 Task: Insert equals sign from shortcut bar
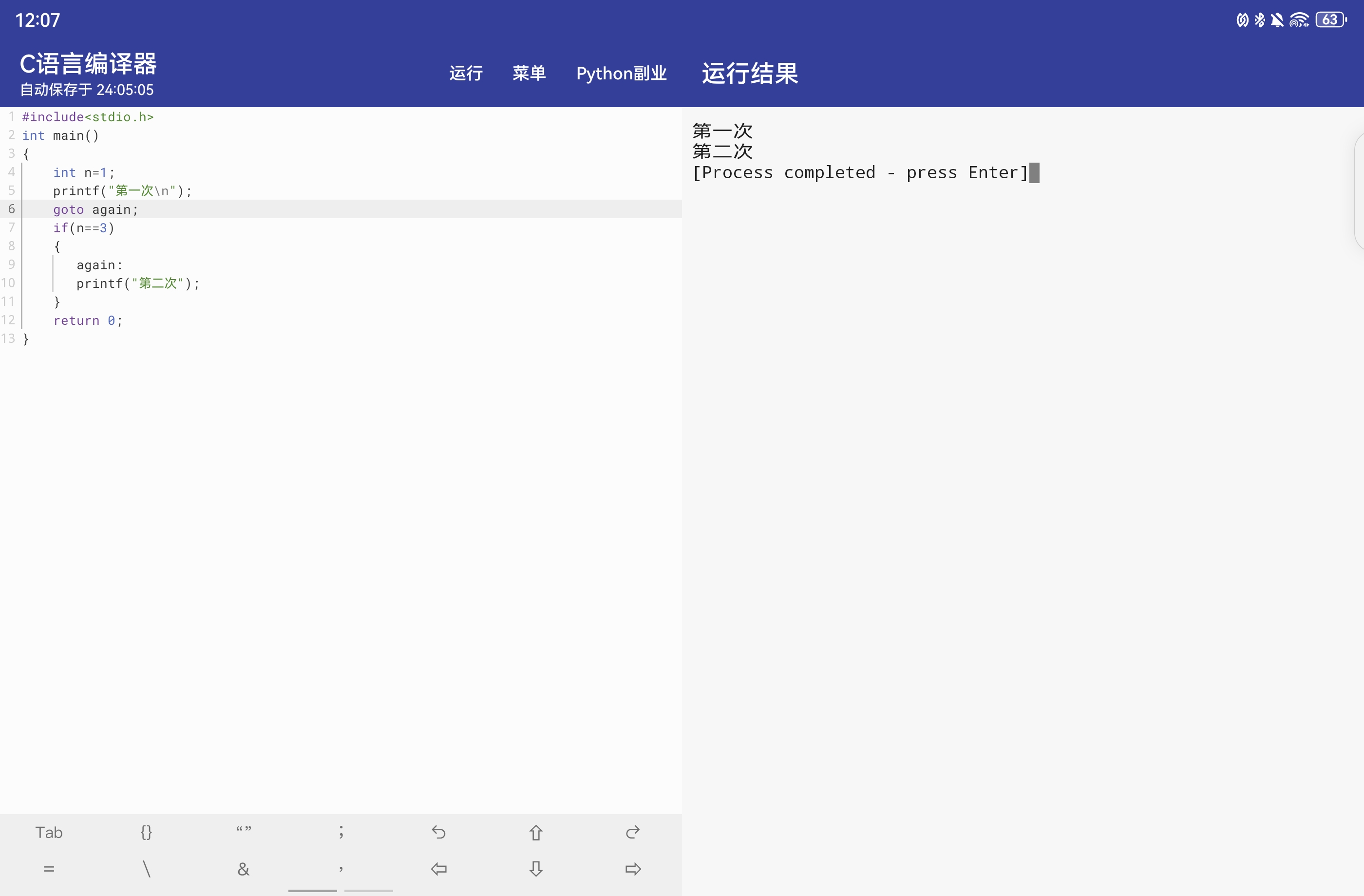coord(49,869)
